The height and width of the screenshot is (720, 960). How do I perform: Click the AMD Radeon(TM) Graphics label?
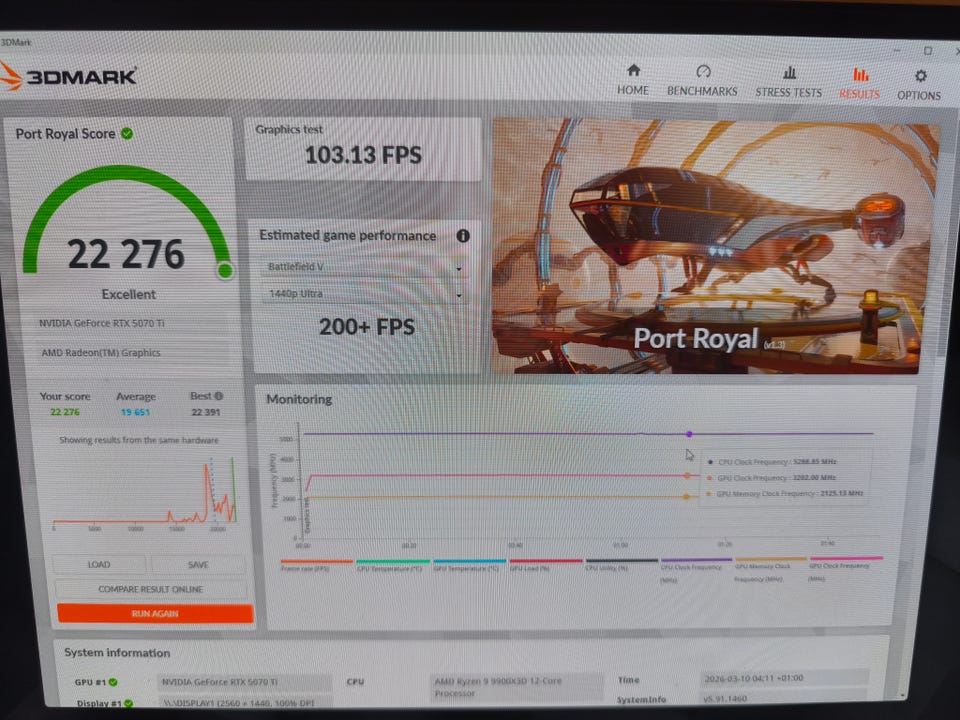(x=101, y=353)
